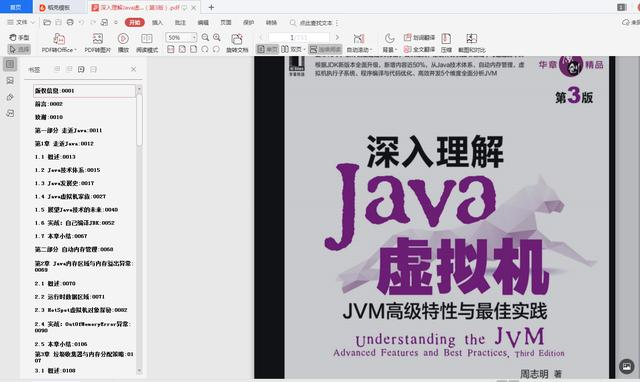The image size is (640, 382).
Task: Select the 保护 ribbon tab
Action: coord(249,22)
